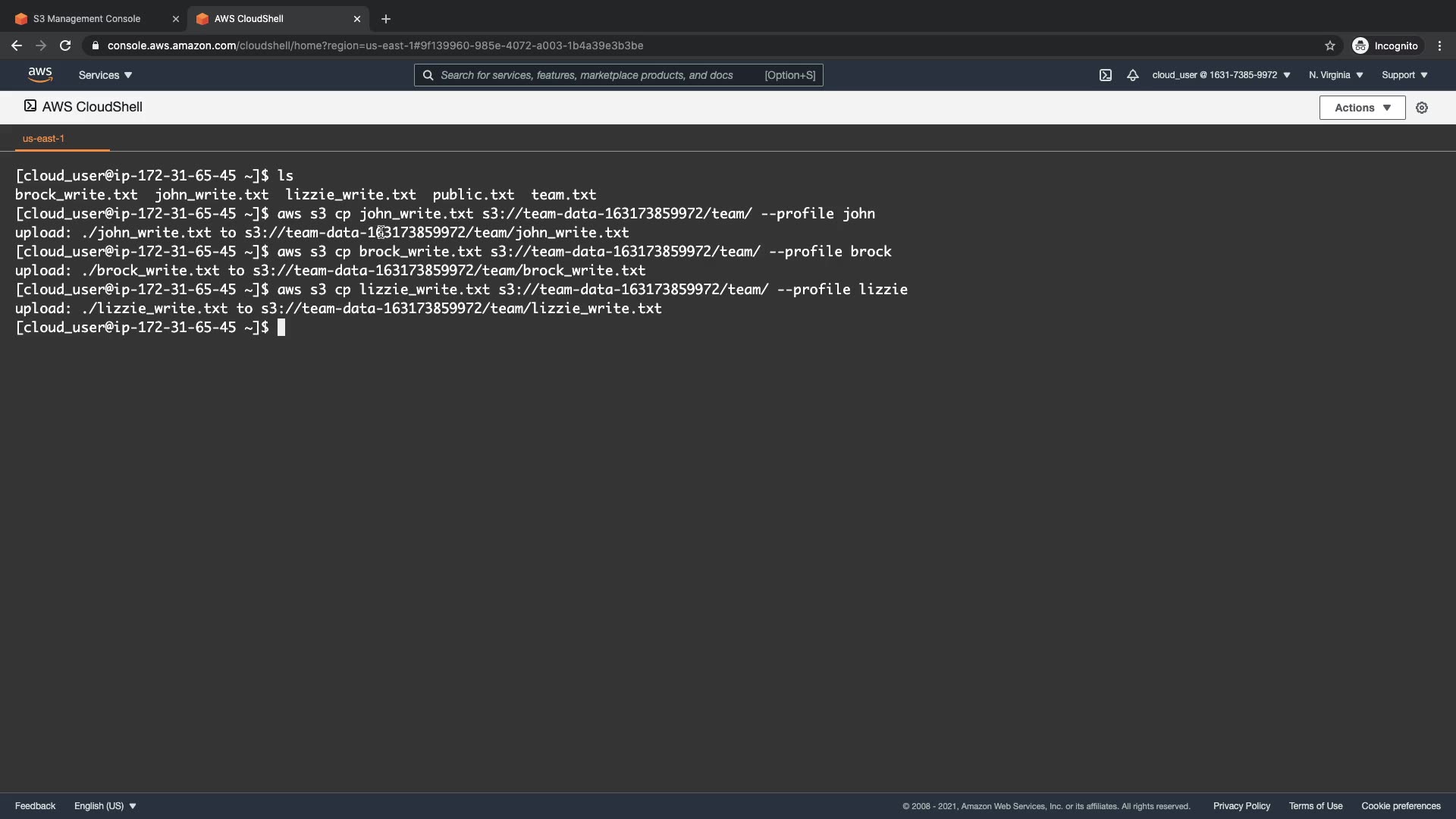Expand the Actions dropdown button
The height and width of the screenshot is (819, 1456).
tap(1362, 108)
